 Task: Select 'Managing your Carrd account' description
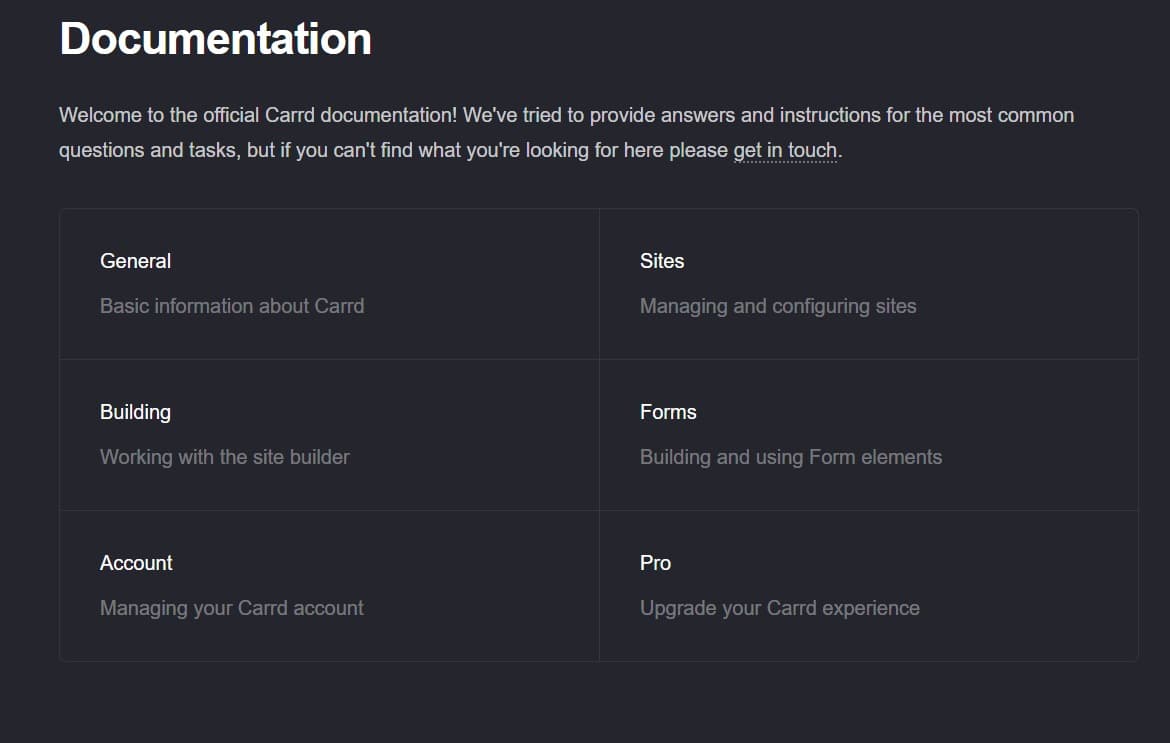pos(231,608)
